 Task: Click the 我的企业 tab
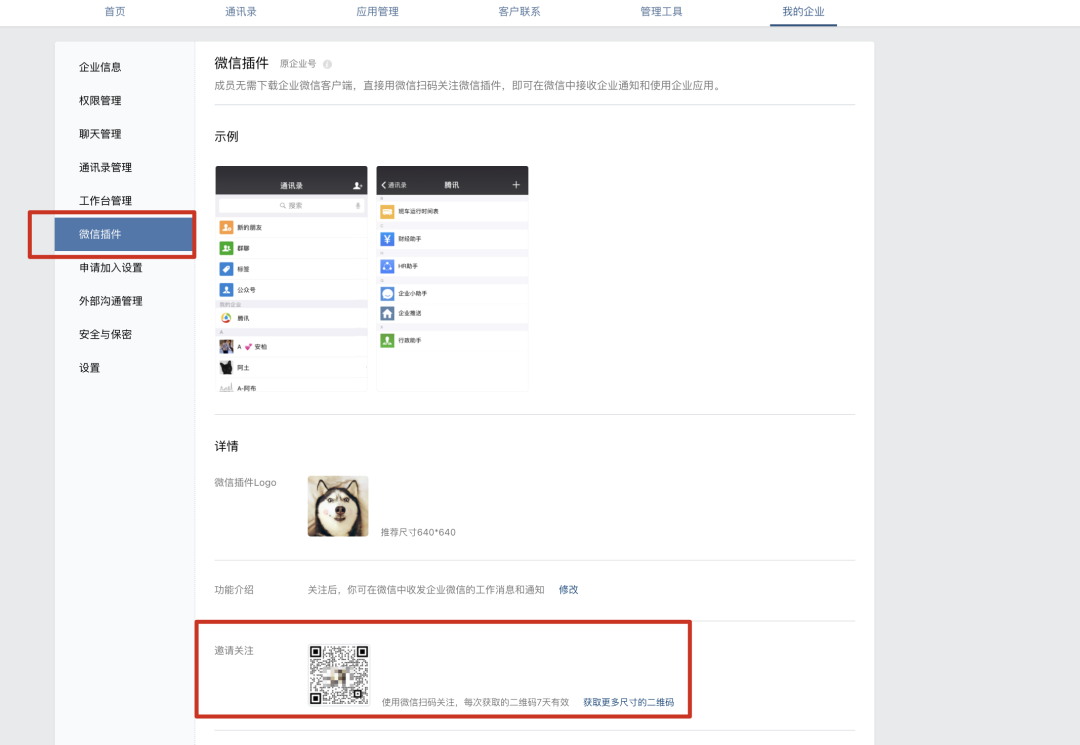point(803,12)
